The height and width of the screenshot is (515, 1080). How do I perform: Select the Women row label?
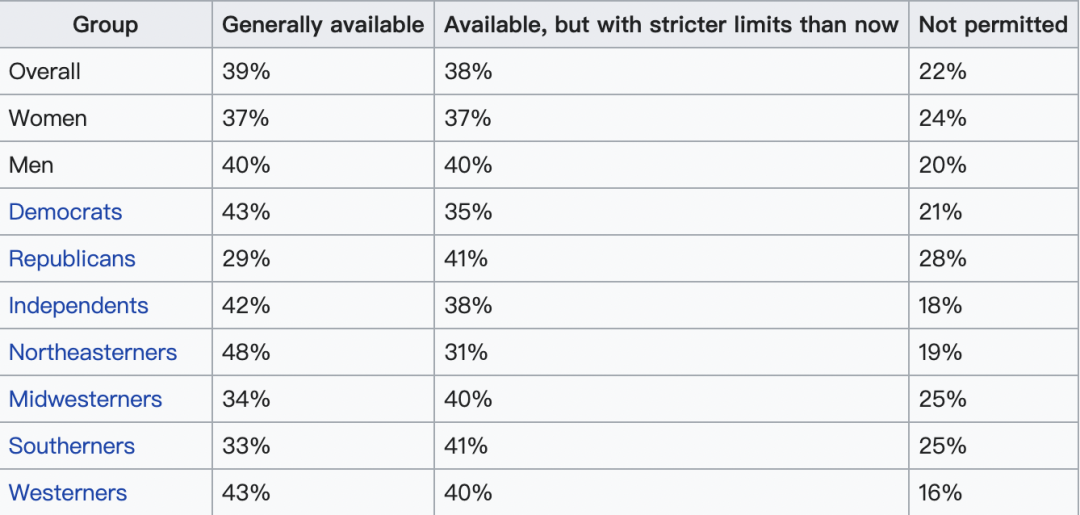pyautogui.click(x=48, y=118)
